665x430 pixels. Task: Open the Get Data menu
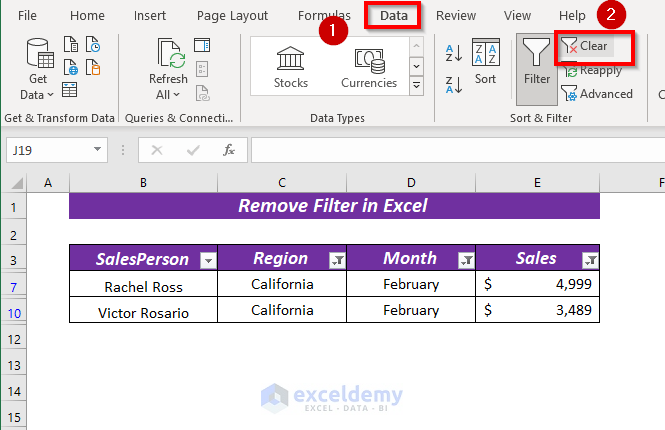[x=38, y=69]
